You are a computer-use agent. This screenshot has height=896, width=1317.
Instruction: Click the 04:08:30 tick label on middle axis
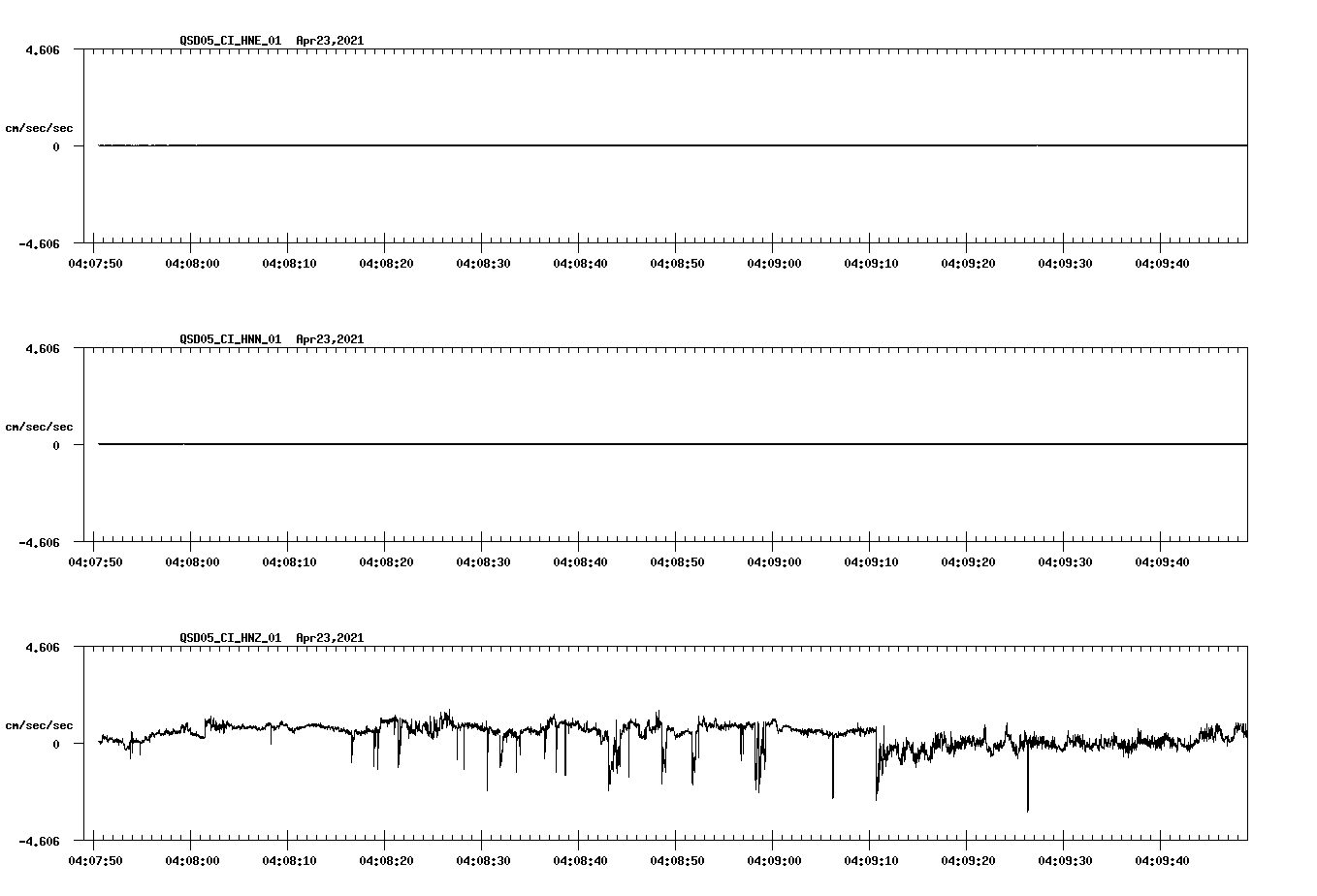point(484,560)
